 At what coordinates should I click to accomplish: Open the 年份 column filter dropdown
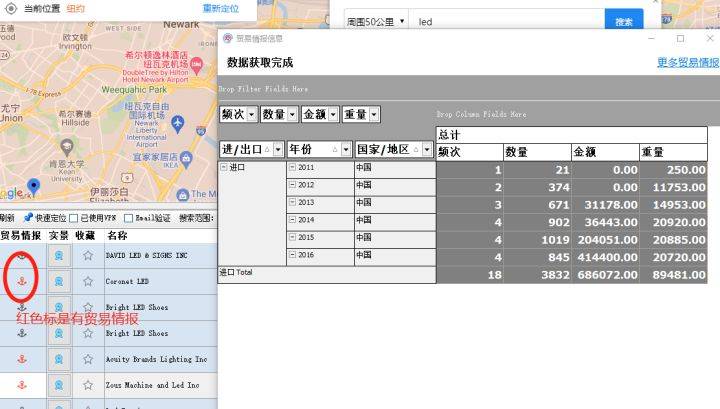(x=343, y=149)
